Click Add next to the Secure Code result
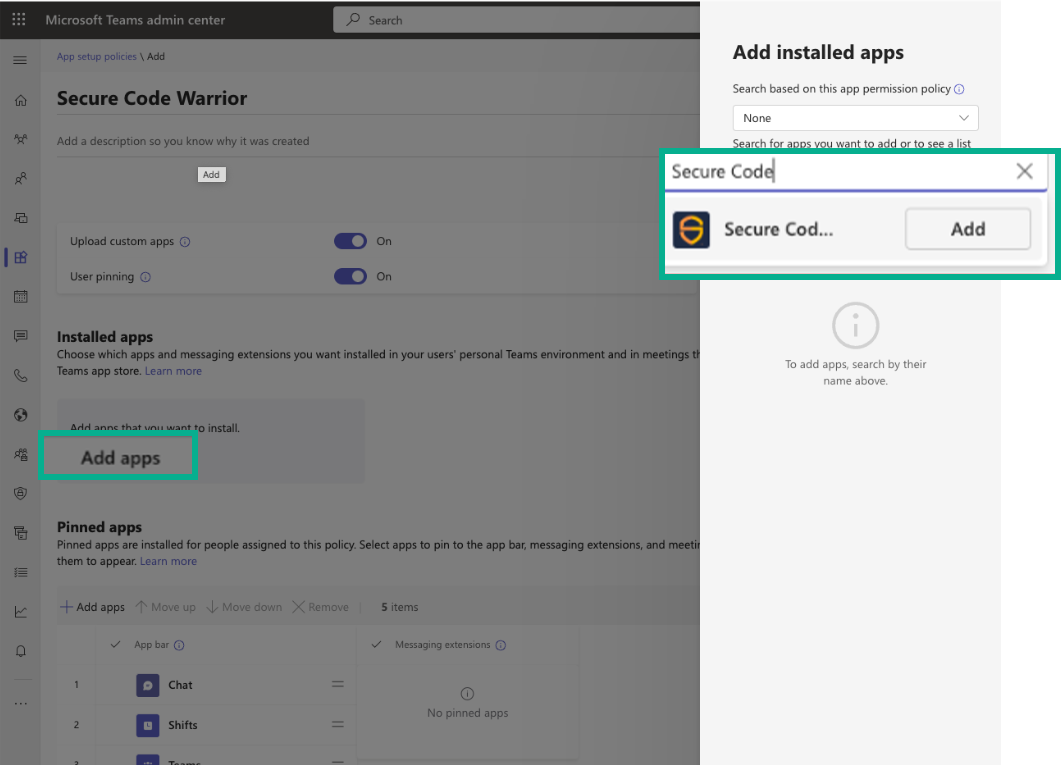 (x=968, y=229)
